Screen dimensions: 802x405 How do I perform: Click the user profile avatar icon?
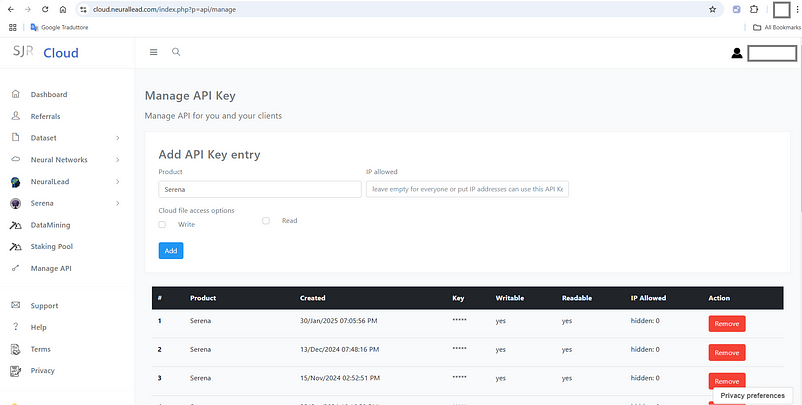click(737, 53)
